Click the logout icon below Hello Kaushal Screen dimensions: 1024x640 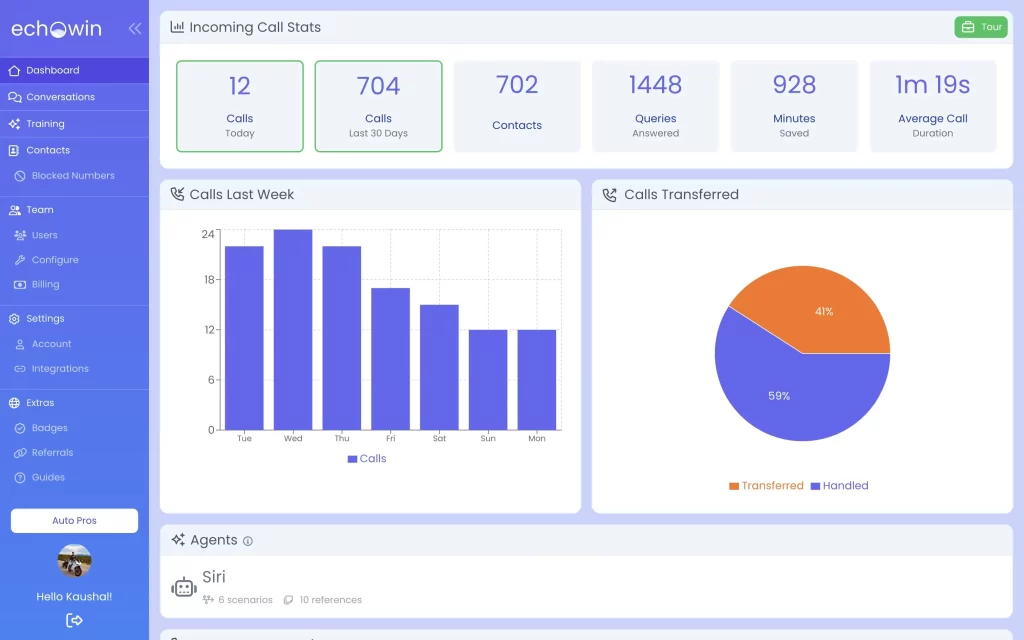tap(74, 620)
